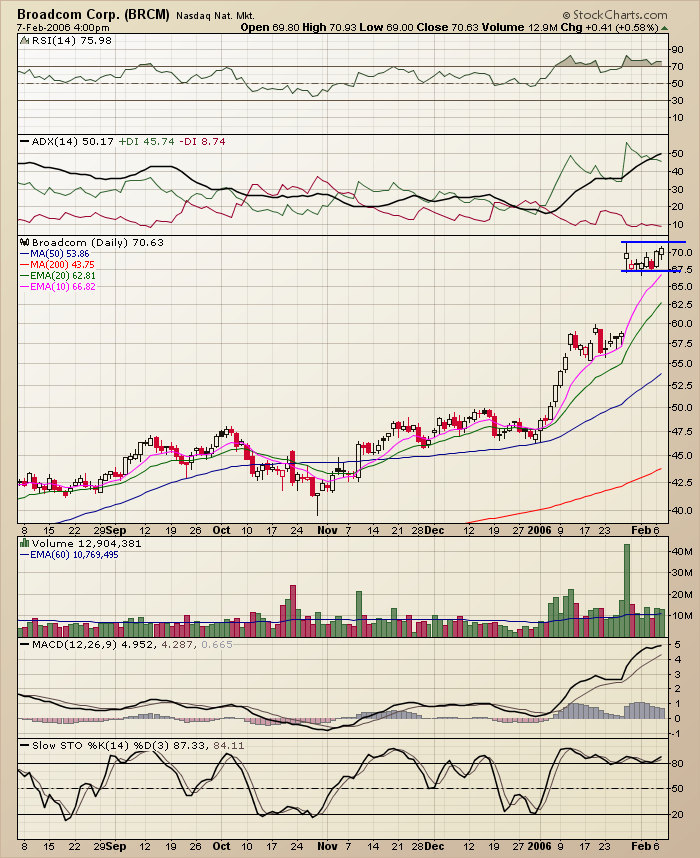Viewport: 700px width, 858px height.
Task: Click the Chg +0.41 (+0.58%) value
Action: [610, 27]
